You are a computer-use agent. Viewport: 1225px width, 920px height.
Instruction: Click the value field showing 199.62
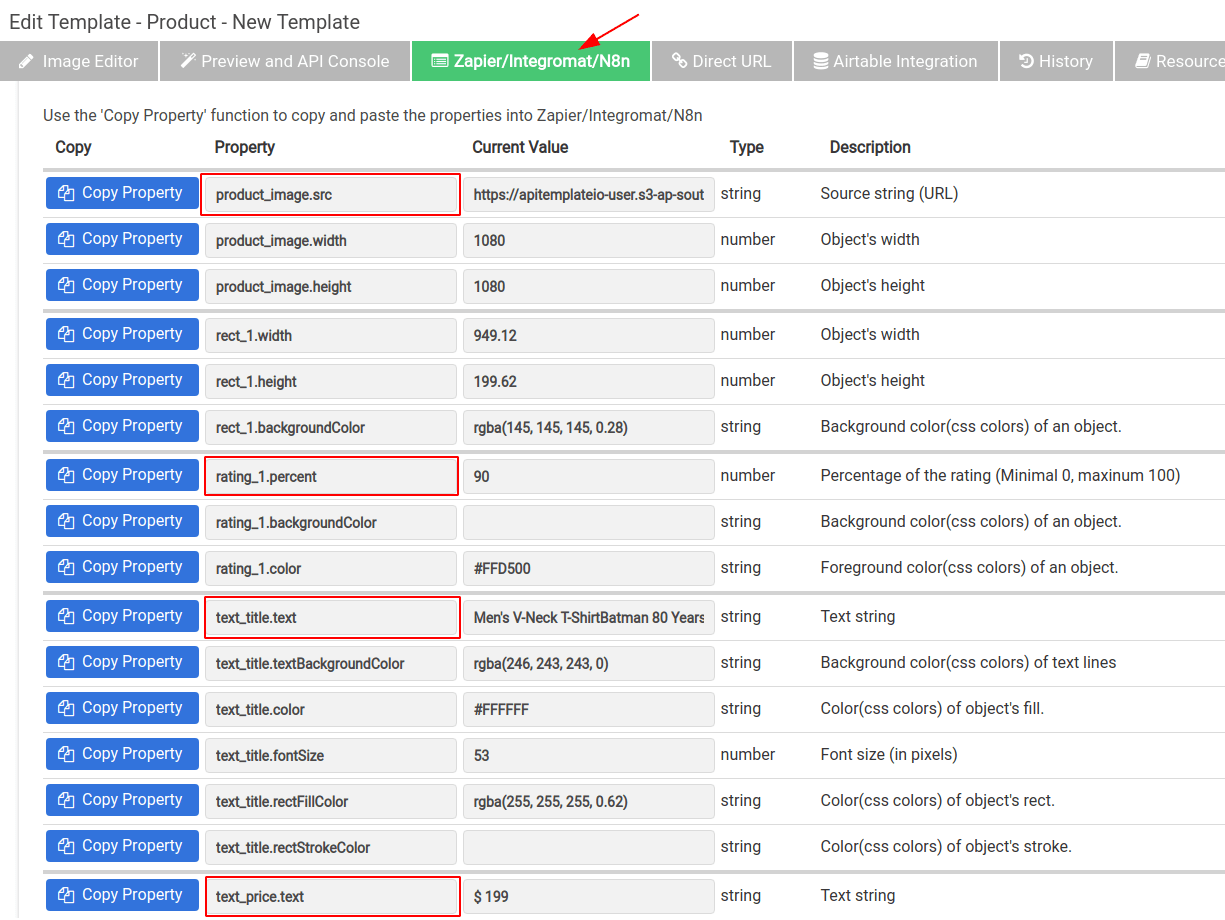589,382
